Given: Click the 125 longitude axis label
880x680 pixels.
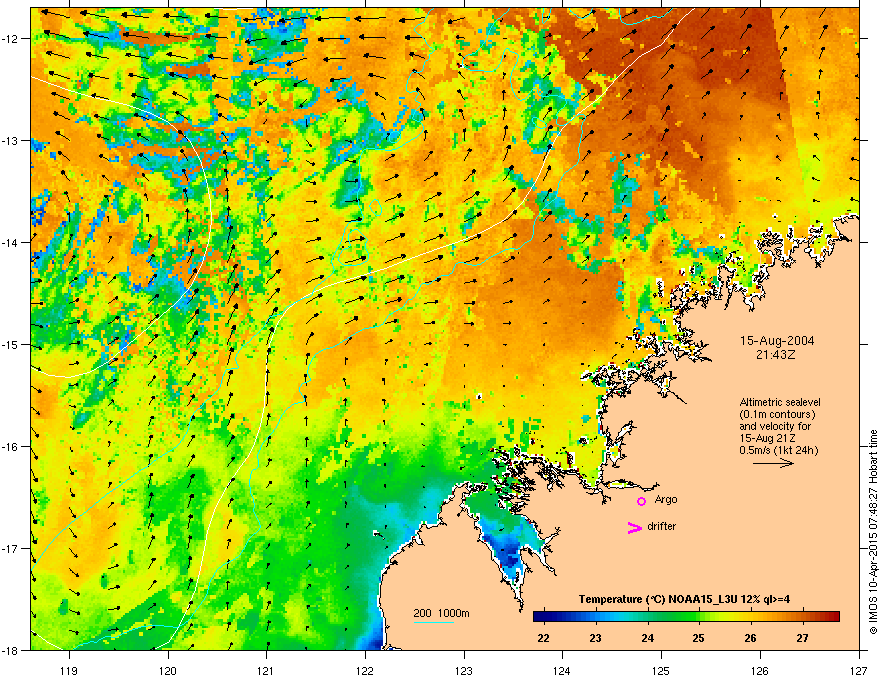Looking at the screenshot, I should 661,670.
